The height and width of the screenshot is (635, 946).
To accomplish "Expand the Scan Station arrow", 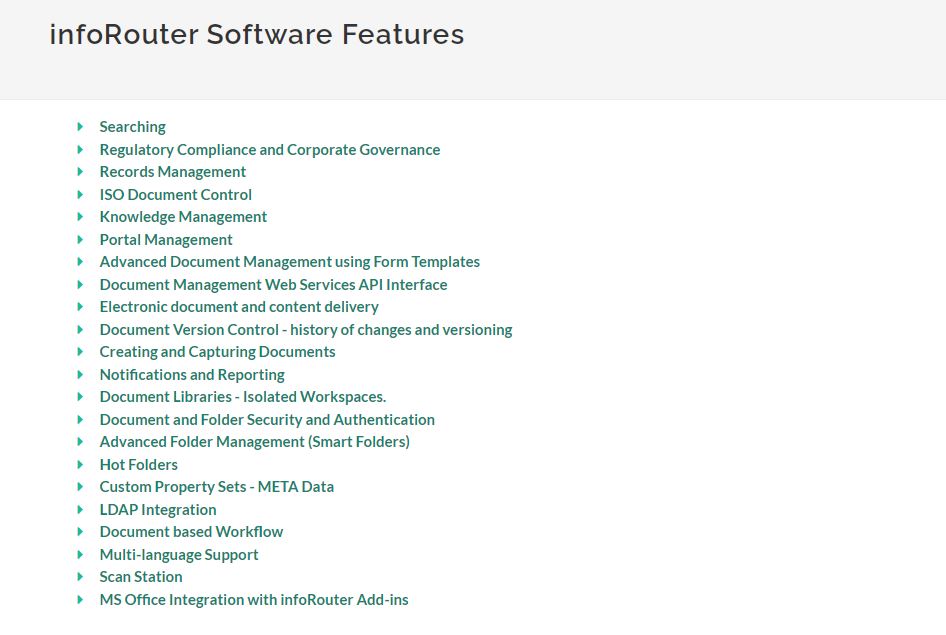I will [x=81, y=576].
